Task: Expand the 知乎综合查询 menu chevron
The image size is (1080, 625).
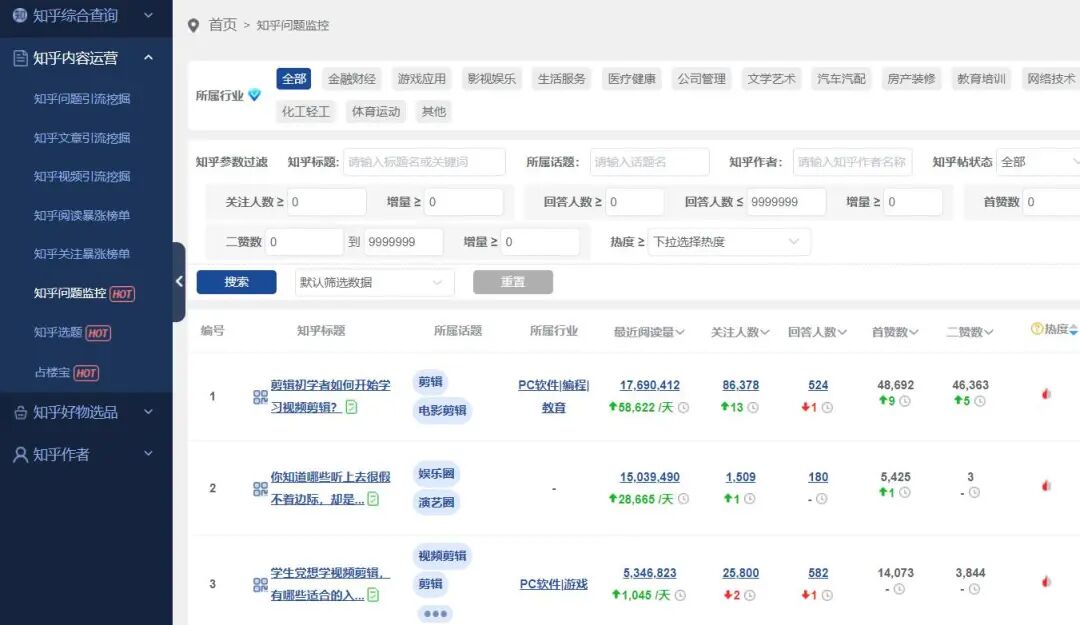Action: tap(148, 14)
